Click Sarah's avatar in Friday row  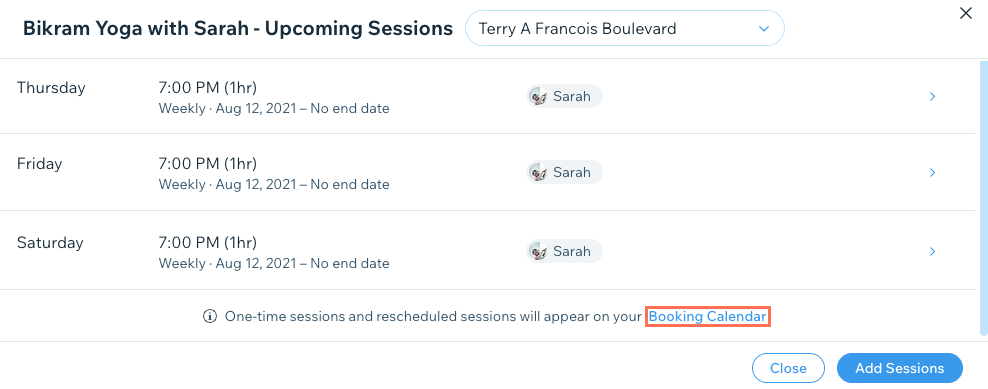coord(537,172)
